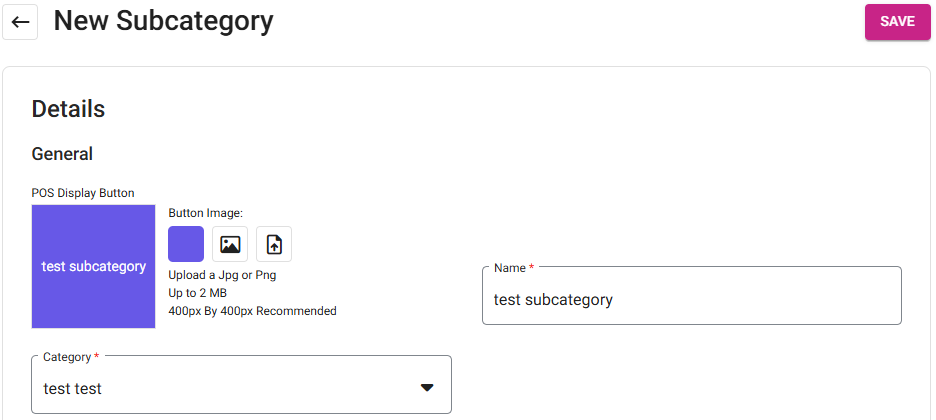Screen dimensions: 936x420
Task: Click the SAVE button
Action: pyautogui.click(x=896, y=21)
